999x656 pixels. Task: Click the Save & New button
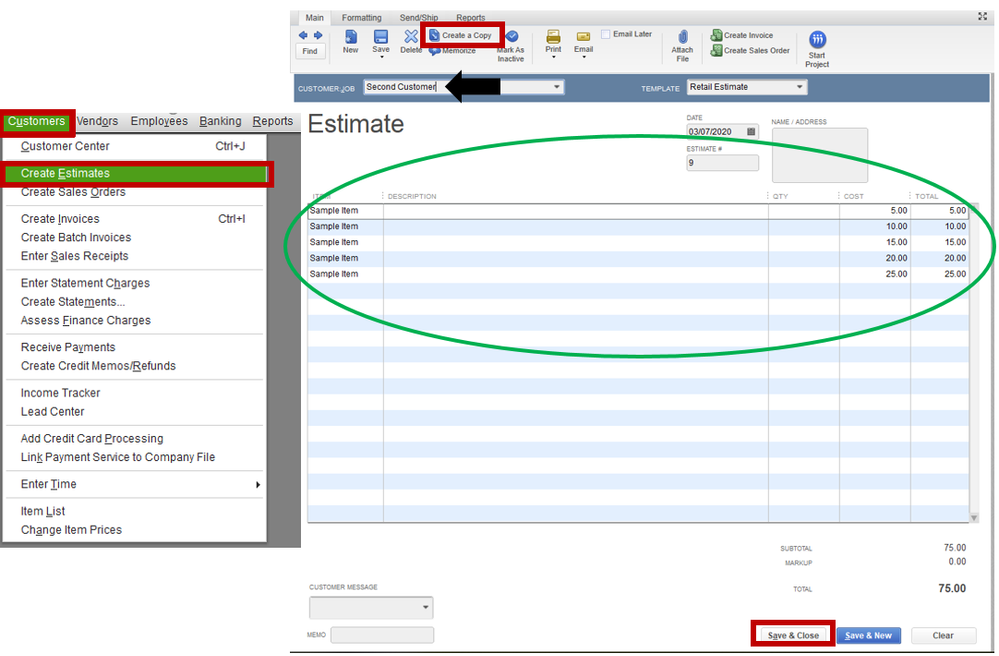[x=868, y=636]
